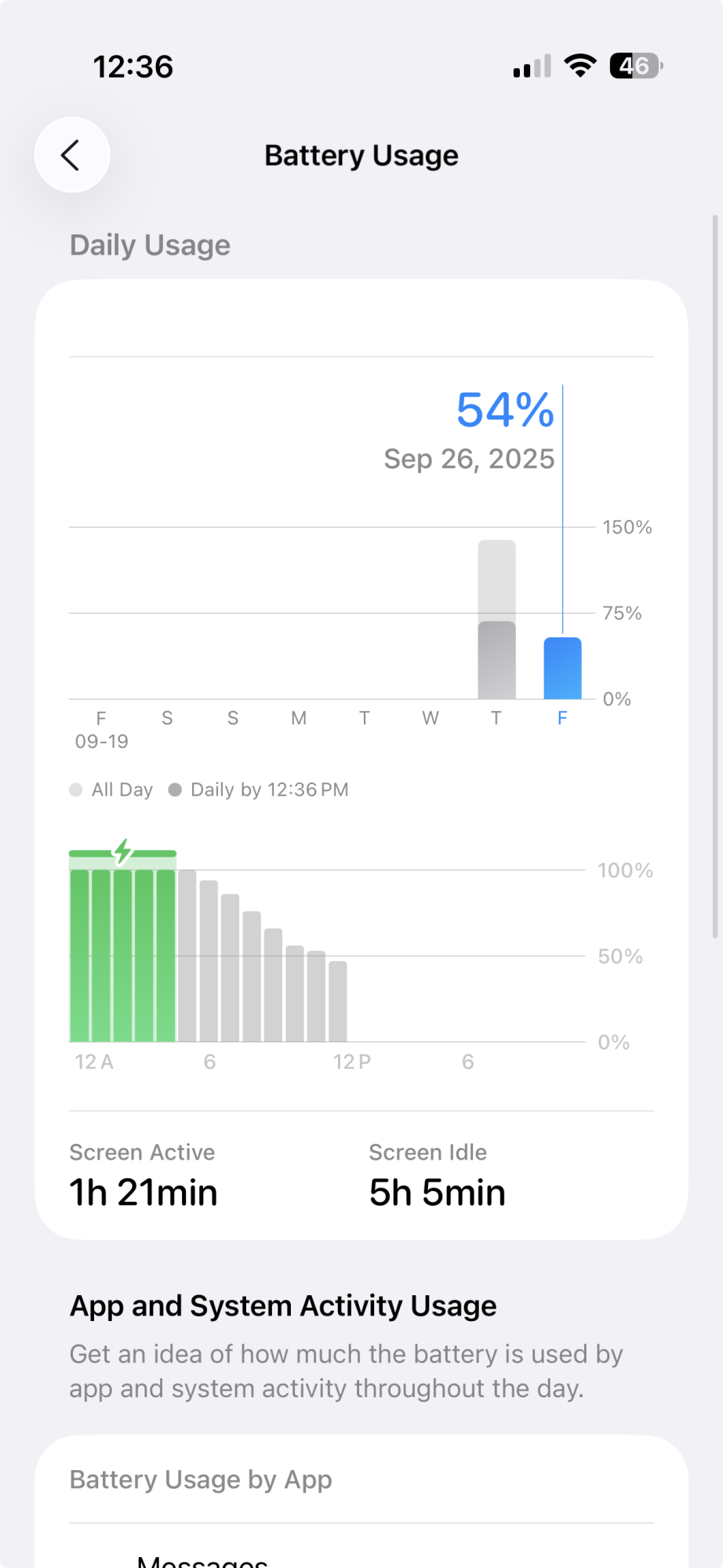This screenshot has width=723, height=1568.
Task: Tap the Screen Idle 5h 5min stat
Action: pos(437,1176)
